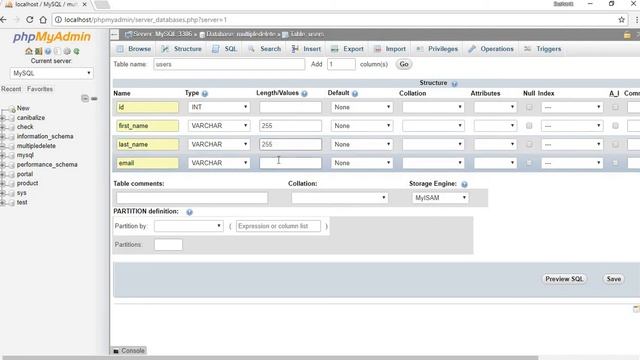Open navigation panel settings gear icon
Screen dimensions: 640x360
[x=67, y=51]
